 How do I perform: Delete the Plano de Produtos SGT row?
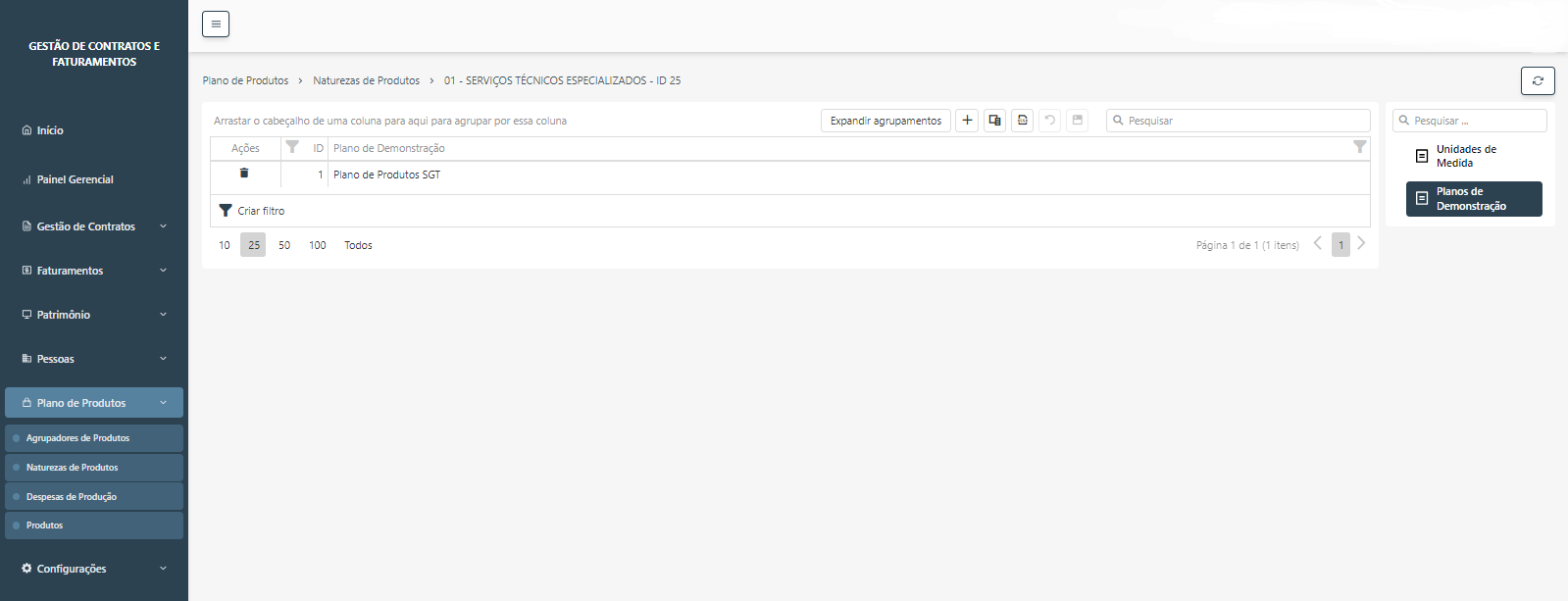tap(244, 174)
